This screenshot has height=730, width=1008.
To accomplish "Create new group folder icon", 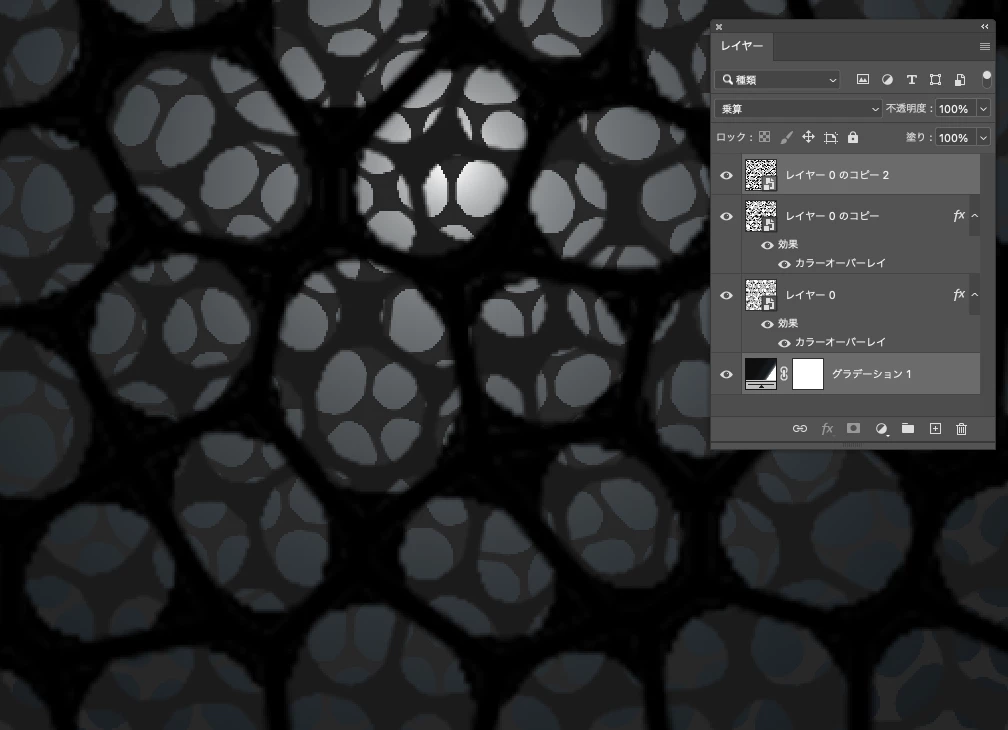I will (908, 428).
